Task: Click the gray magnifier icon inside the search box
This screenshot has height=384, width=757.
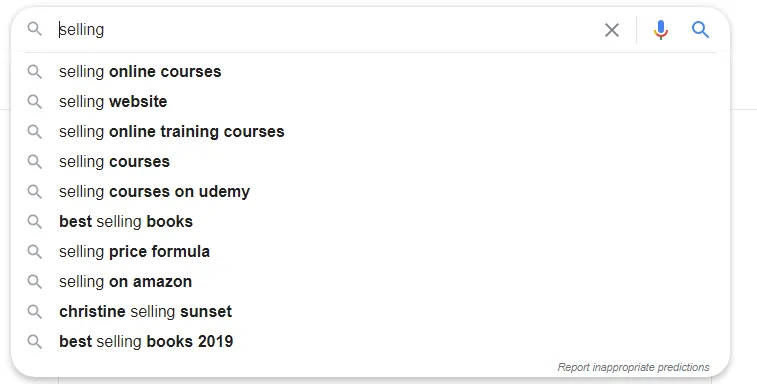Action: [x=34, y=29]
